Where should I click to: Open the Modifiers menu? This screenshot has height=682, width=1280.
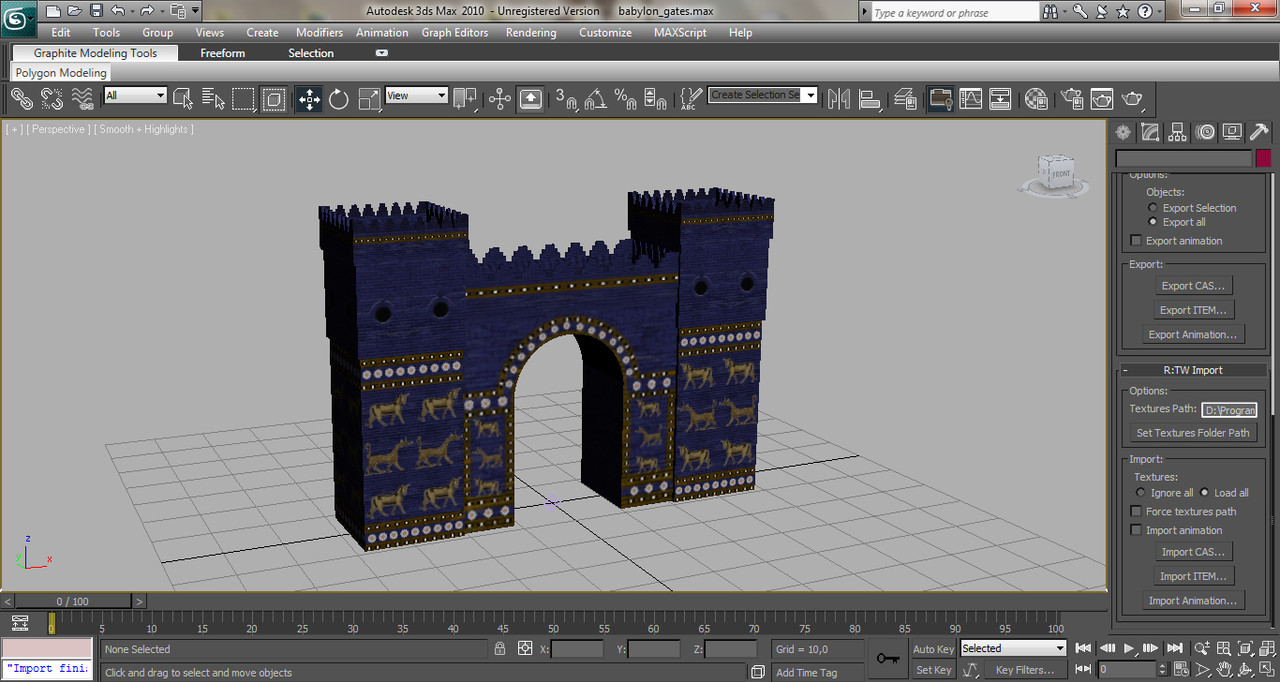[x=319, y=32]
